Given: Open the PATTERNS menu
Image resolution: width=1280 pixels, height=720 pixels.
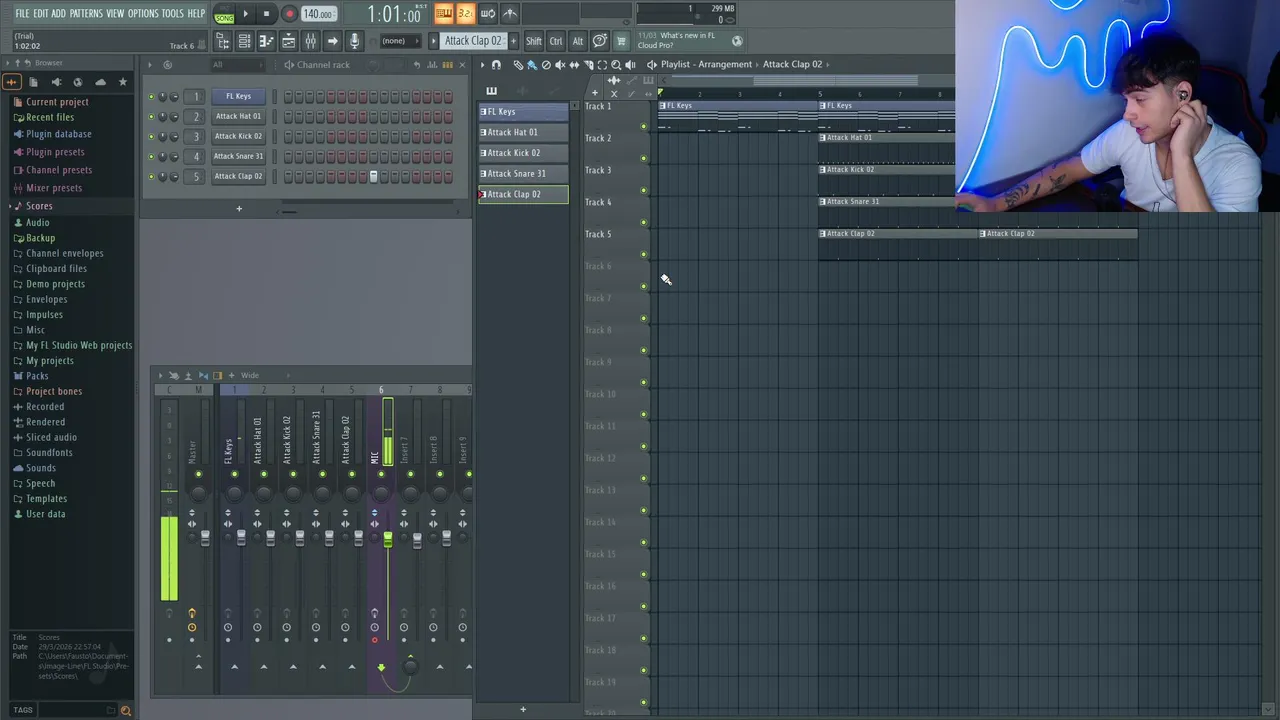Looking at the screenshot, I should 86,14.
